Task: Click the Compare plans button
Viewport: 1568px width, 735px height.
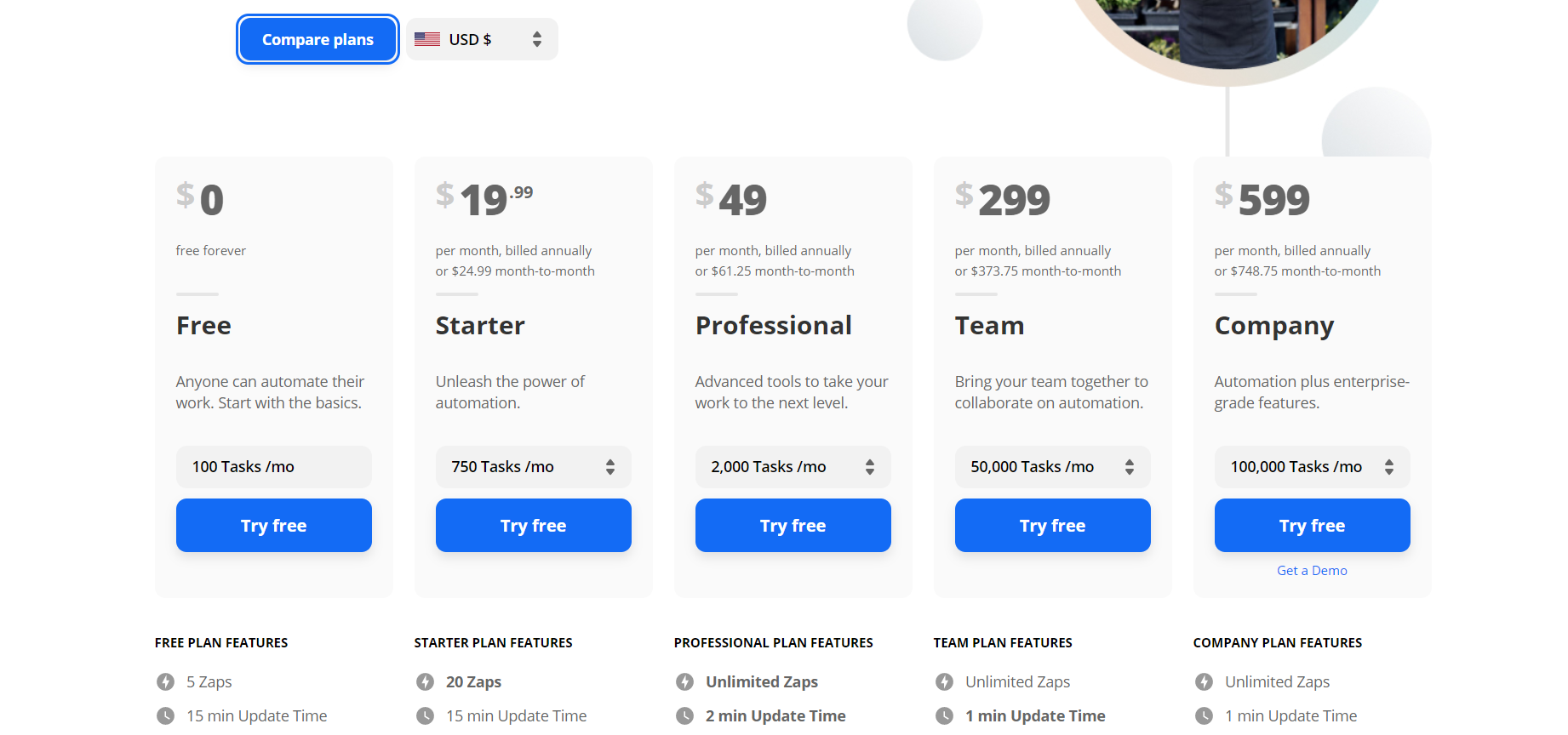Action: tap(318, 39)
